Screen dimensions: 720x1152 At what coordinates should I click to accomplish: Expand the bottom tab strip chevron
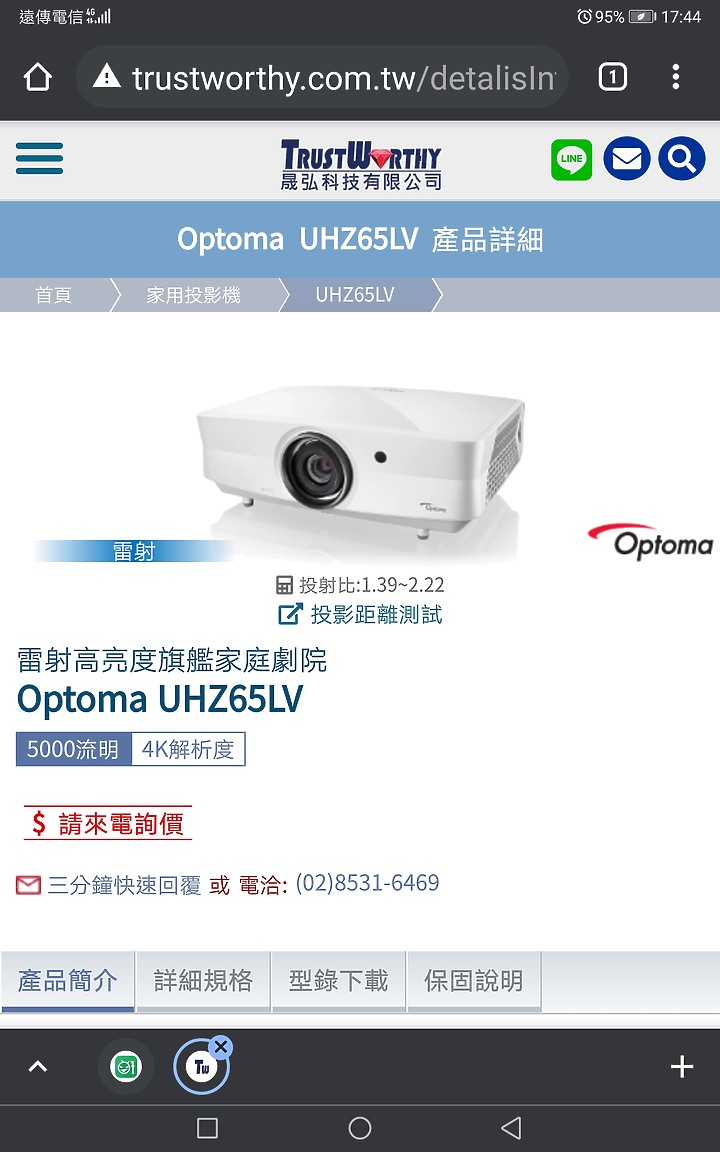point(37,1067)
